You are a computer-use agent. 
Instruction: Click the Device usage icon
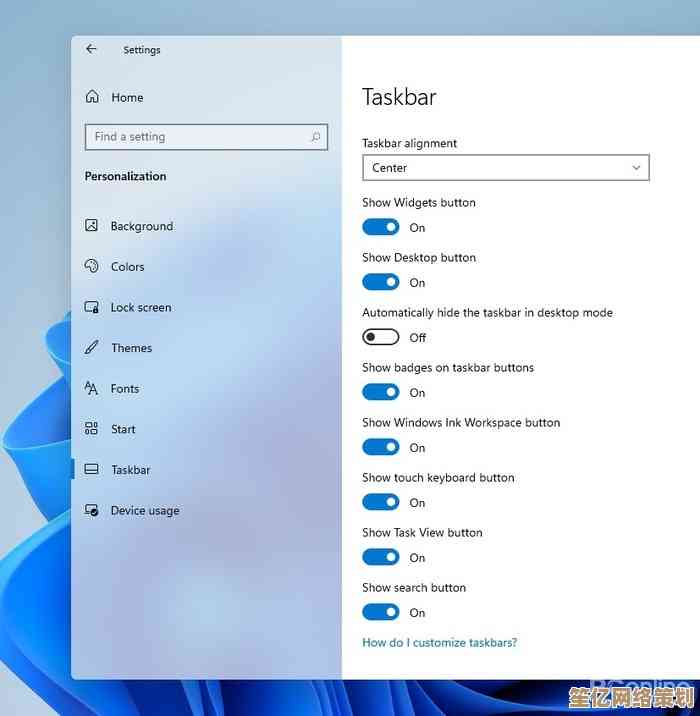pos(91,510)
